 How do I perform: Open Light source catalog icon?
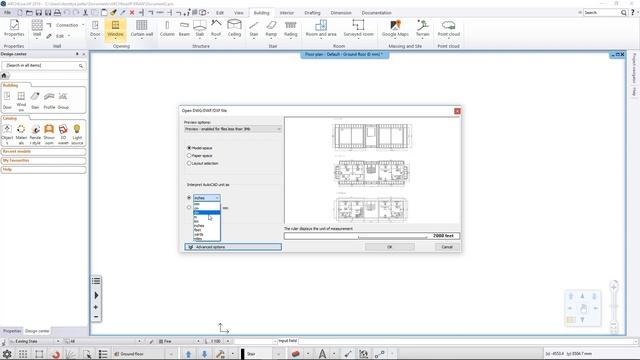pyautogui.click(x=77, y=134)
